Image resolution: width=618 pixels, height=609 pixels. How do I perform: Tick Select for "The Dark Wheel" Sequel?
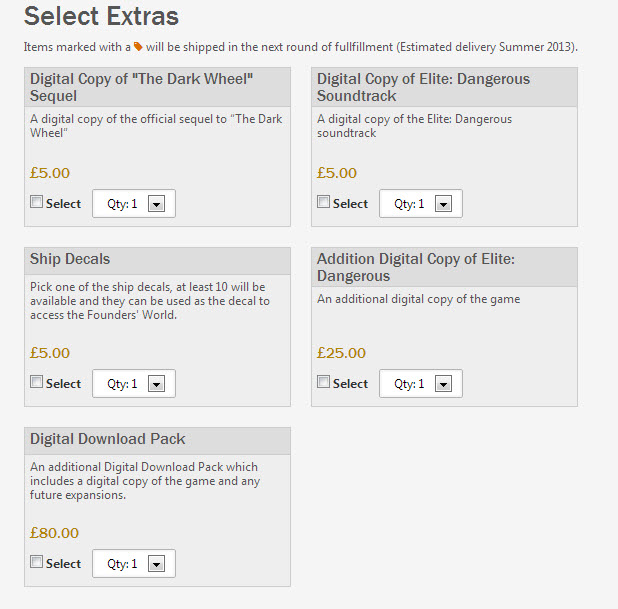pyautogui.click(x=37, y=202)
